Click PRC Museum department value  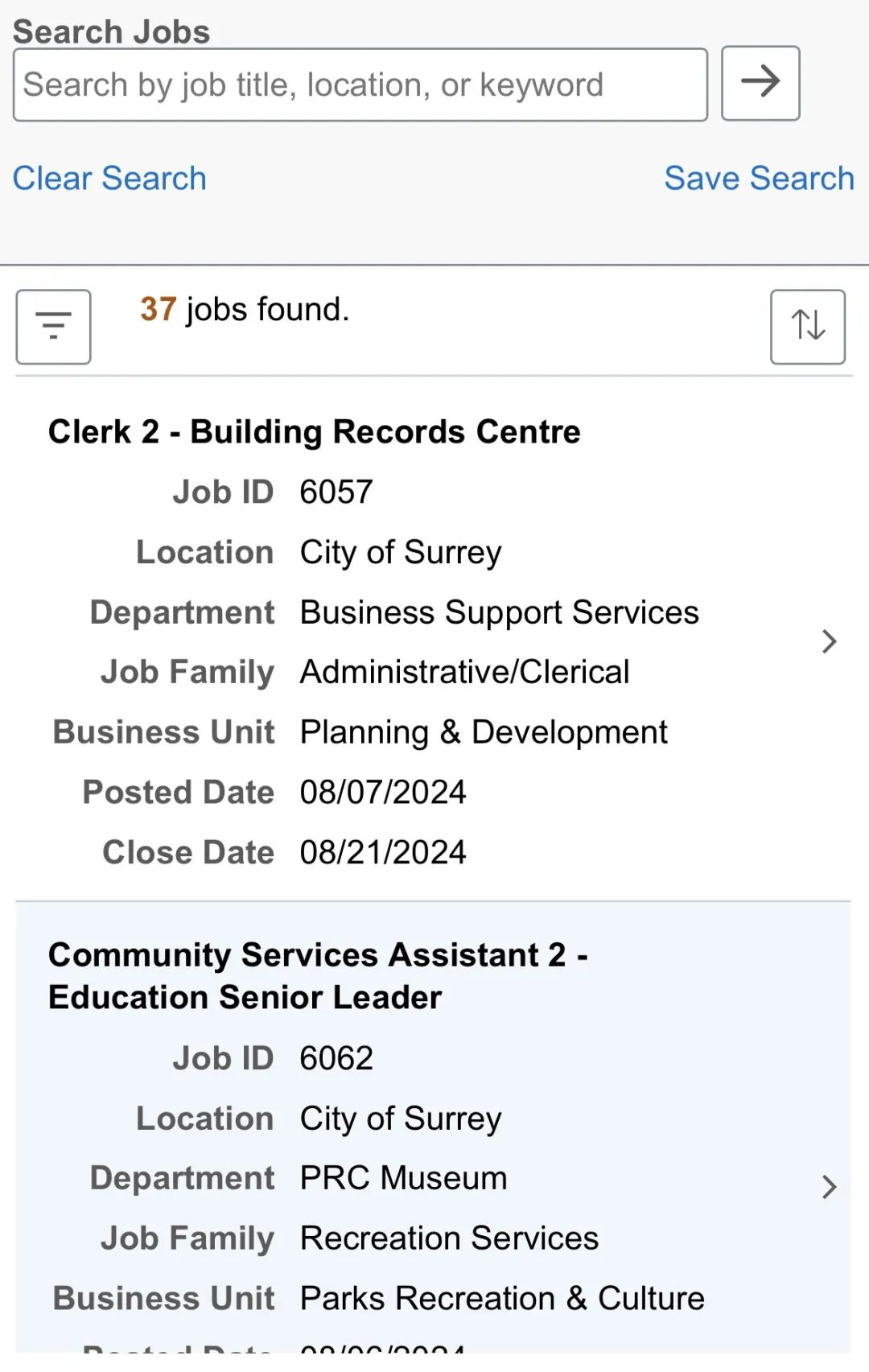[404, 1178]
